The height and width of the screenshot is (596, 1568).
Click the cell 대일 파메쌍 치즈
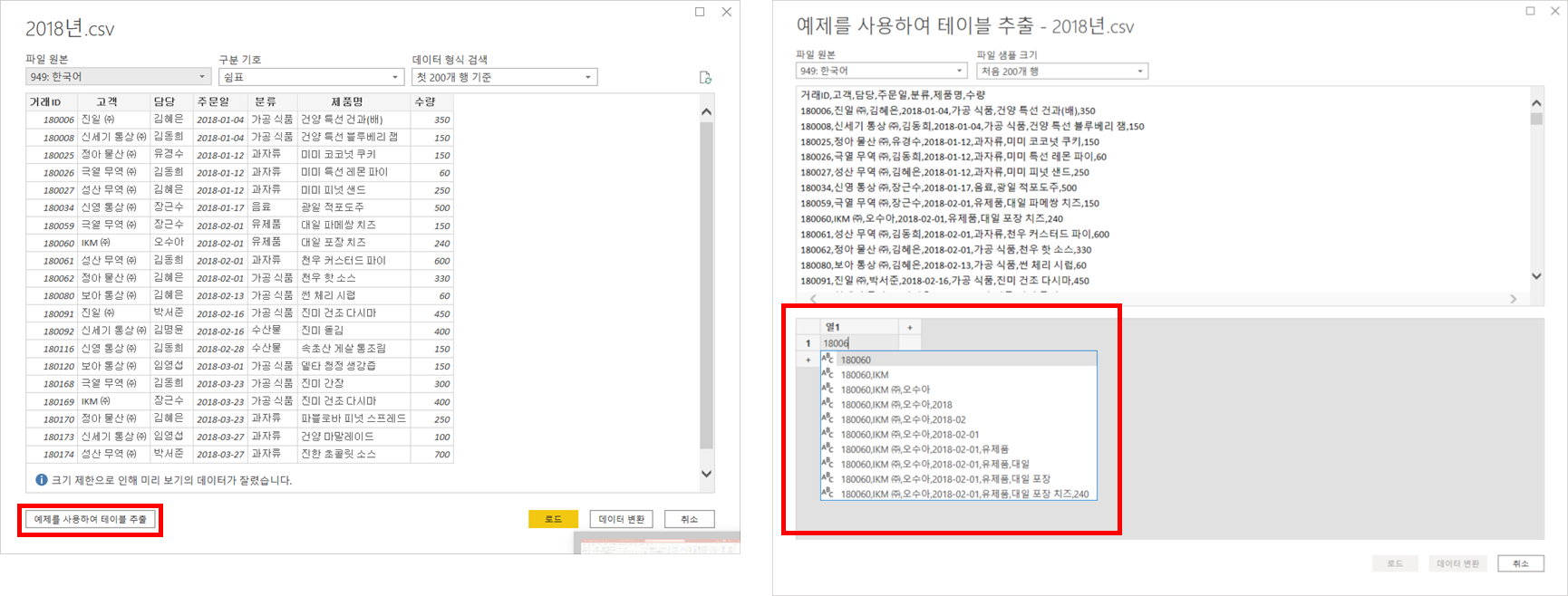353,225
